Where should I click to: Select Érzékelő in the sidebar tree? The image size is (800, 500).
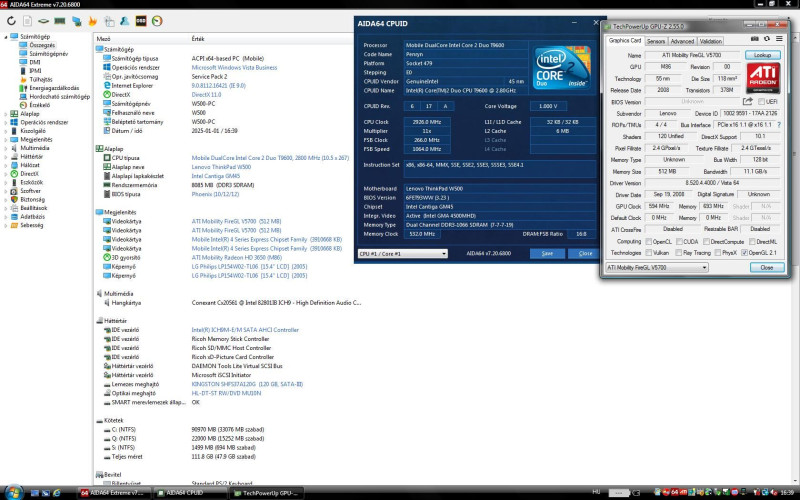[40, 105]
